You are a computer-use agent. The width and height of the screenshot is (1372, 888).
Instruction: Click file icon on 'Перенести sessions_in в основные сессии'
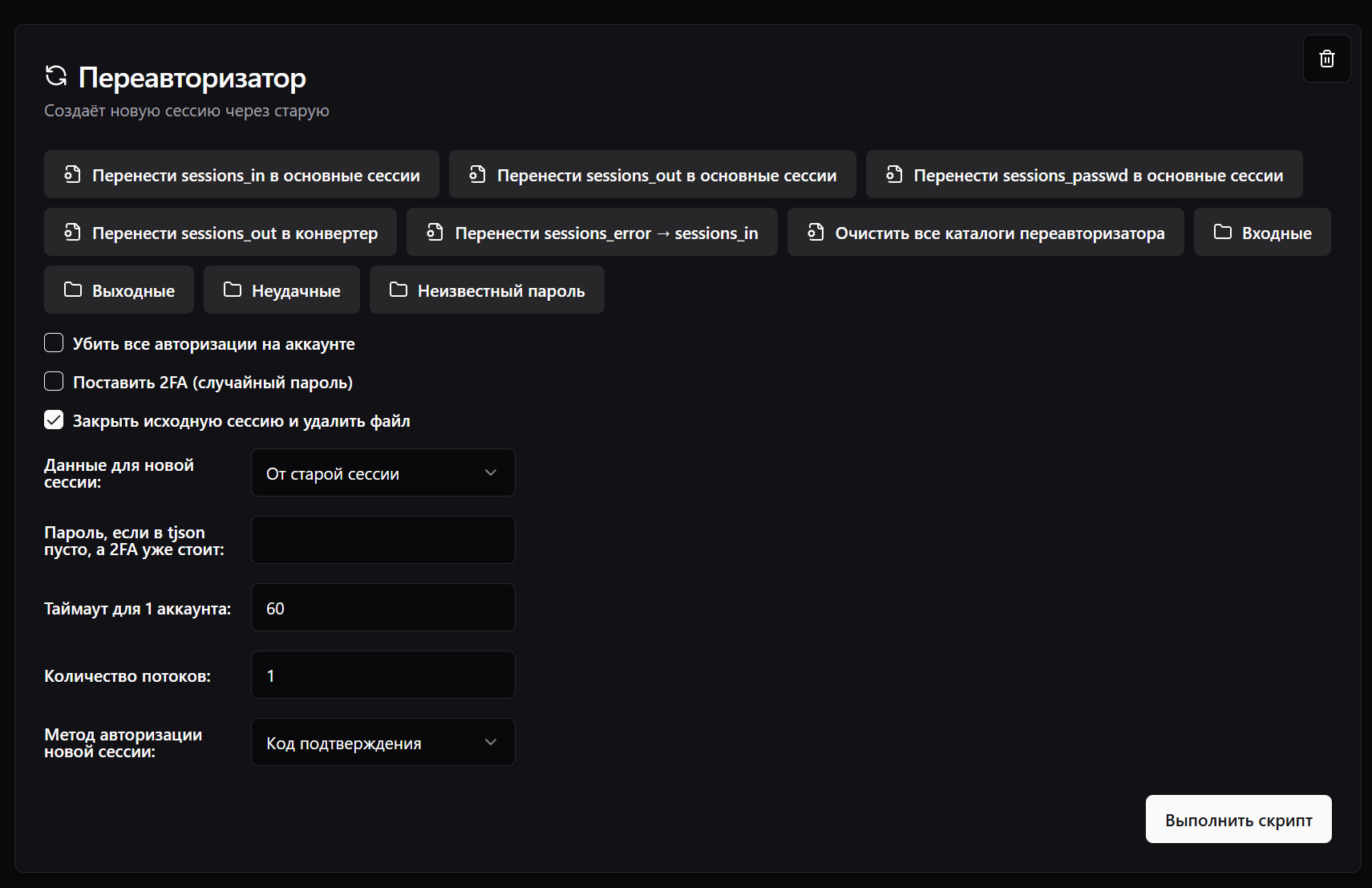[72, 174]
